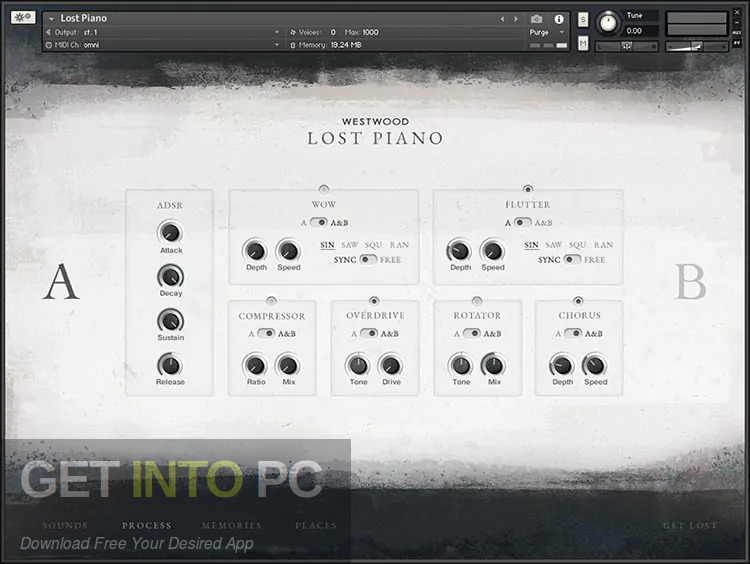750x564 pixels.
Task: Toggle the WOW effect power button
Action: coord(324,189)
